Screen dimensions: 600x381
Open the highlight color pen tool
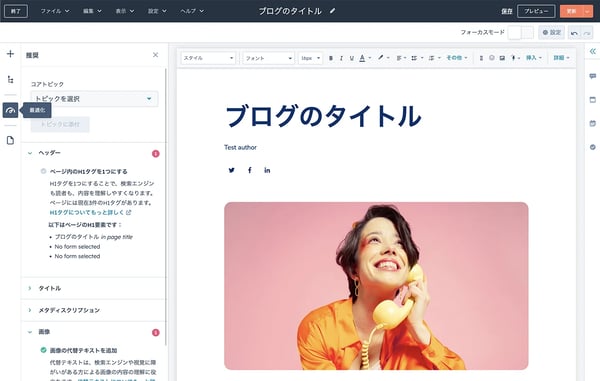[383, 58]
